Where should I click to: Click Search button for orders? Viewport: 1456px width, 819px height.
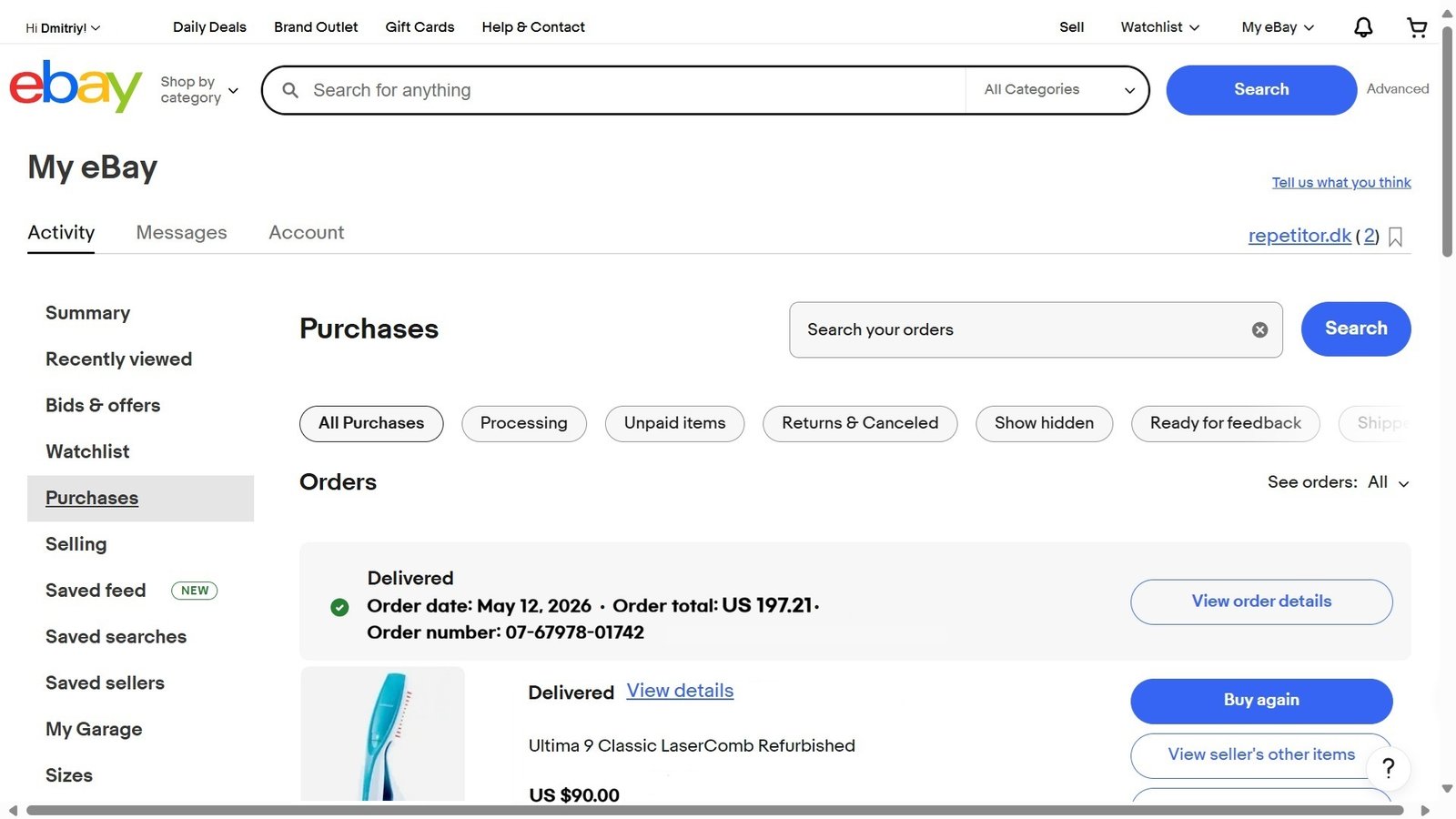(1356, 329)
